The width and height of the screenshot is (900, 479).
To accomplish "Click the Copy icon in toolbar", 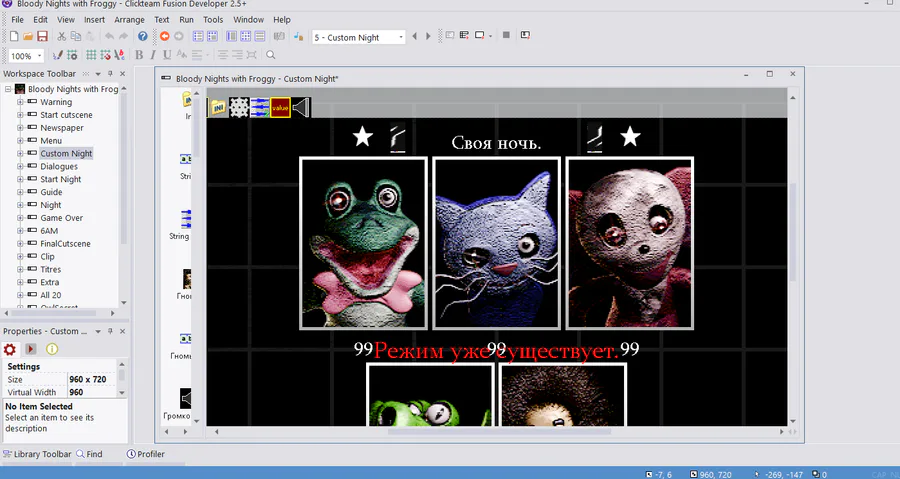I will point(76,36).
